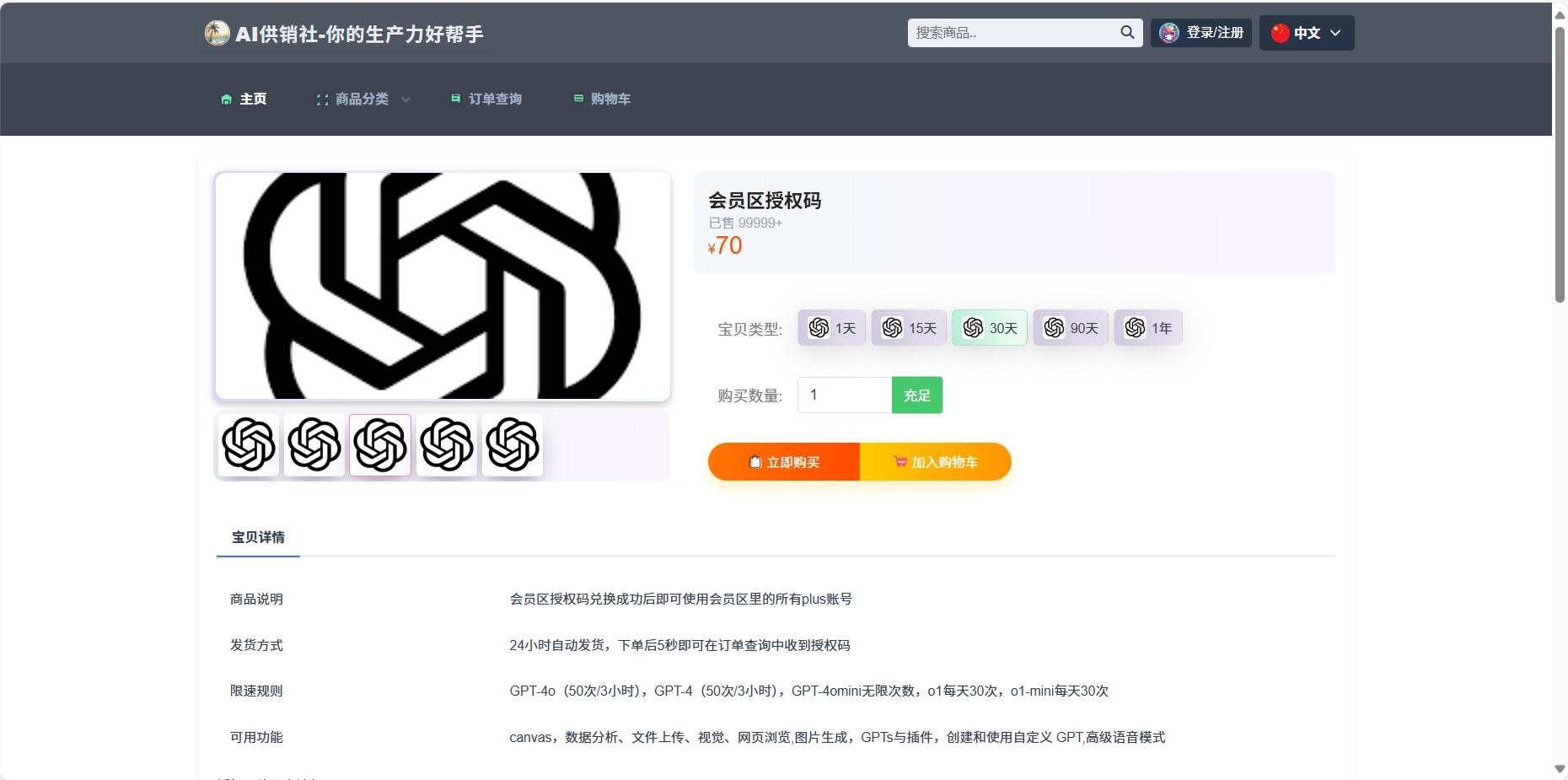The height and width of the screenshot is (780, 1568).
Task: Choose the 15天 duration option
Action: 909,328
